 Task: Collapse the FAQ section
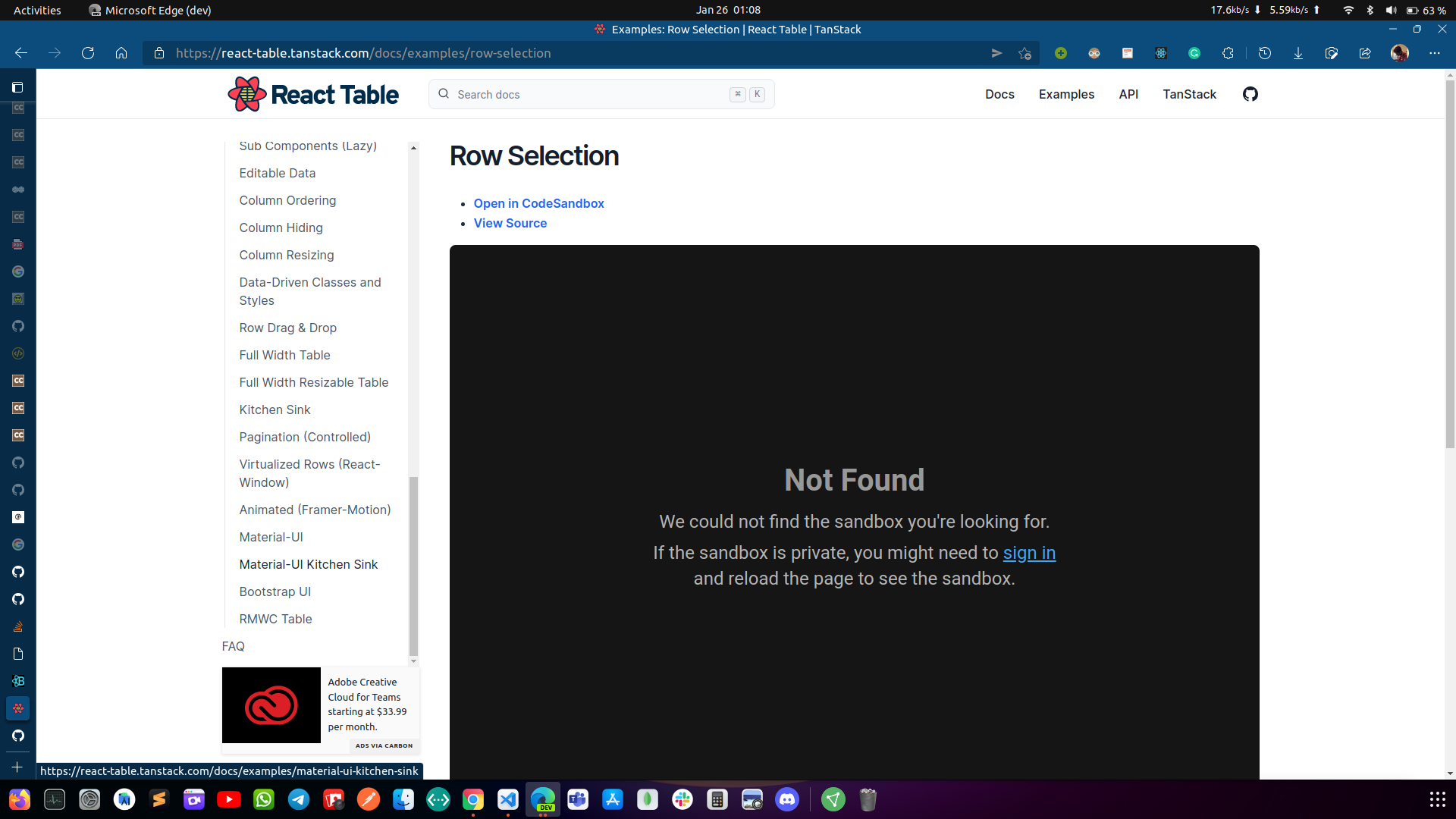(233, 646)
